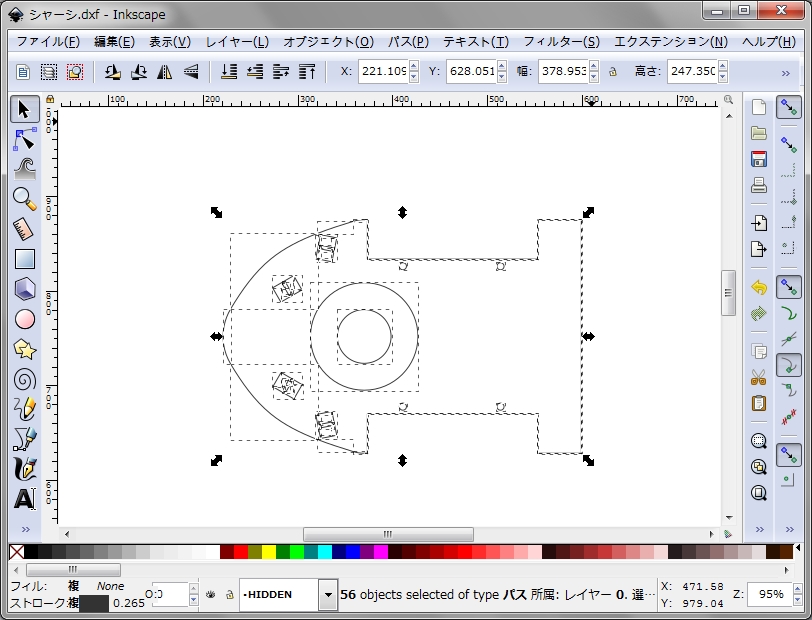The height and width of the screenshot is (620, 812).
Task: Select the Zoom magnifier tool
Action: click(x=24, y=199)
